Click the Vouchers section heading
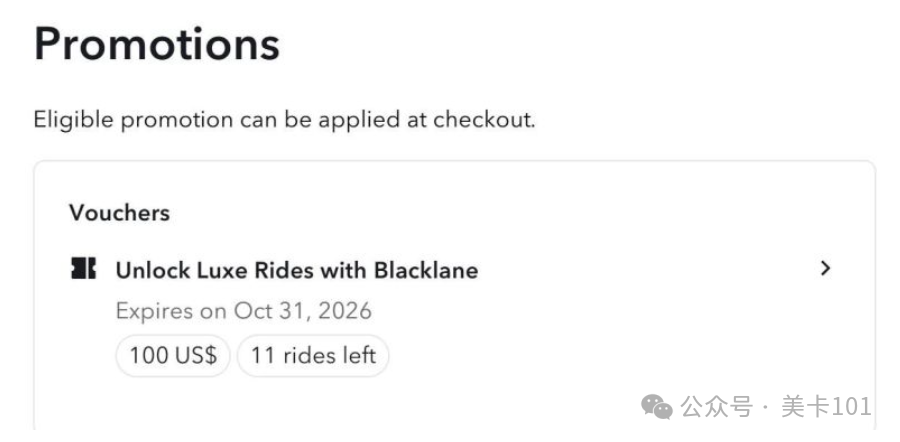Viewport: 900px width, 442px height. click(x=119, y=212)
